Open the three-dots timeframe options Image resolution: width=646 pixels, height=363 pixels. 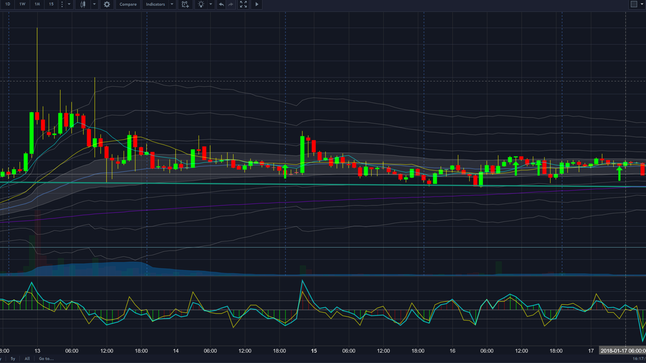[x=62, y=4]
